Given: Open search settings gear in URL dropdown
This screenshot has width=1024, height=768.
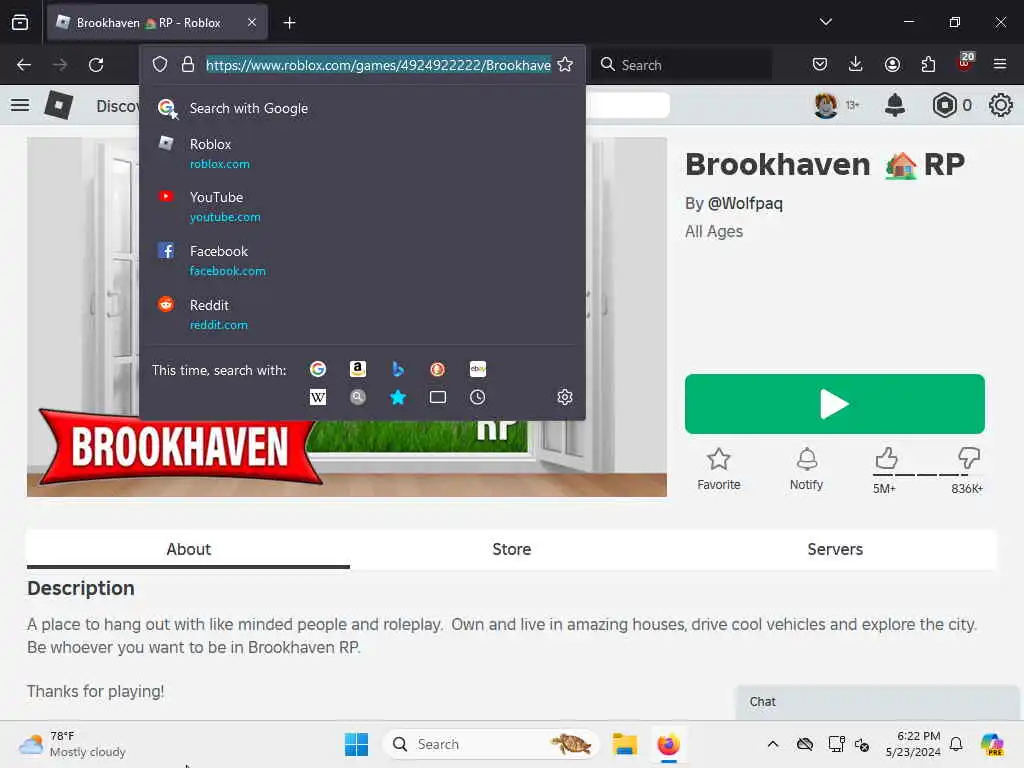Looking at the screenshot, I should click(565, 397).
